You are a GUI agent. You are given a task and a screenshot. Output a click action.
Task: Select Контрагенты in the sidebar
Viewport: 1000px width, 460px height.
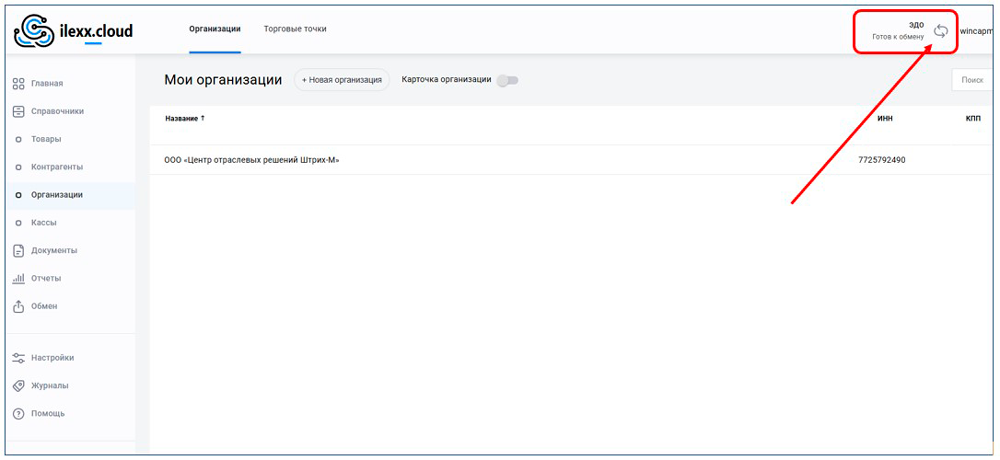click(x=56, y=167)
